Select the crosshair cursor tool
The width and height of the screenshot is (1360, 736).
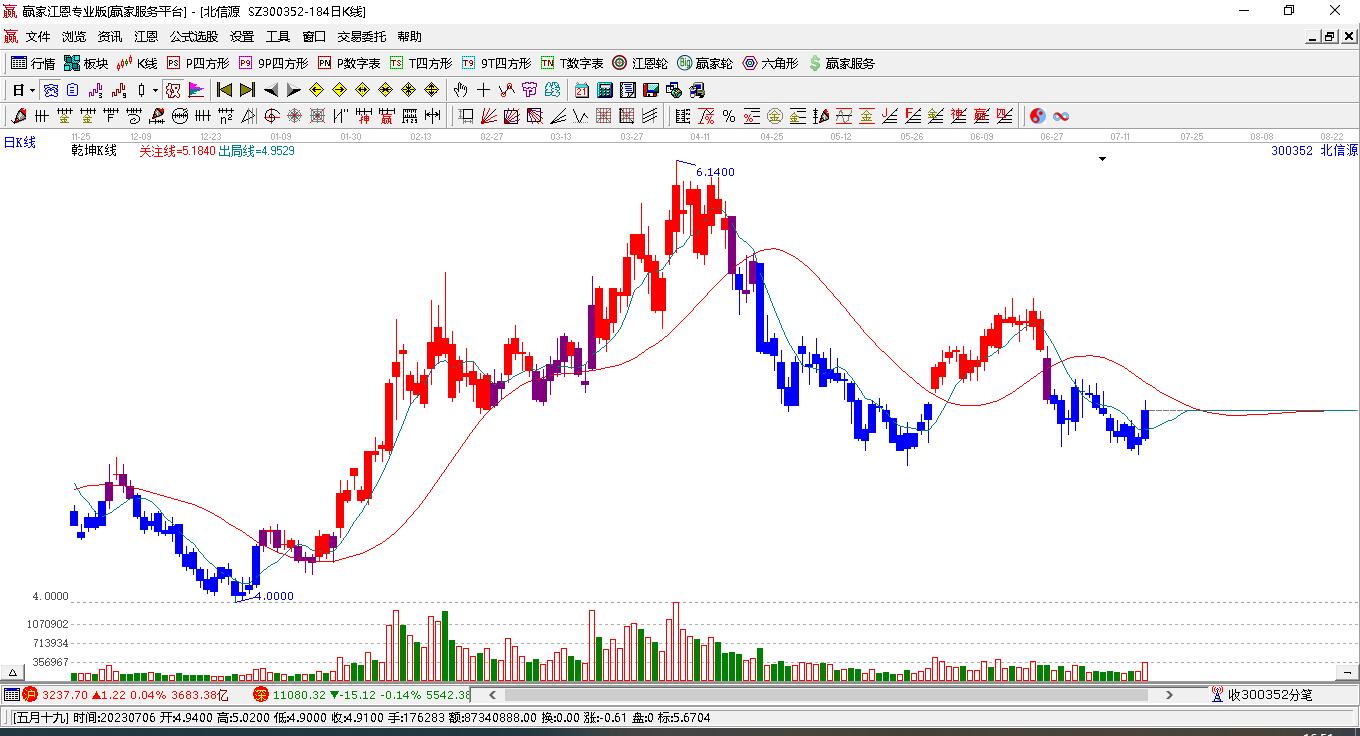484,90
